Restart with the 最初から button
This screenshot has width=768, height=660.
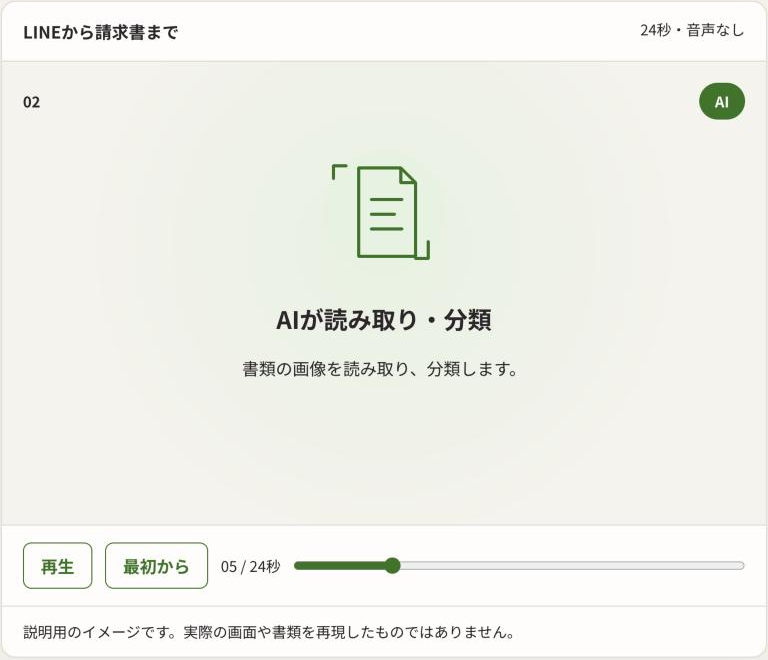[156, 566]
